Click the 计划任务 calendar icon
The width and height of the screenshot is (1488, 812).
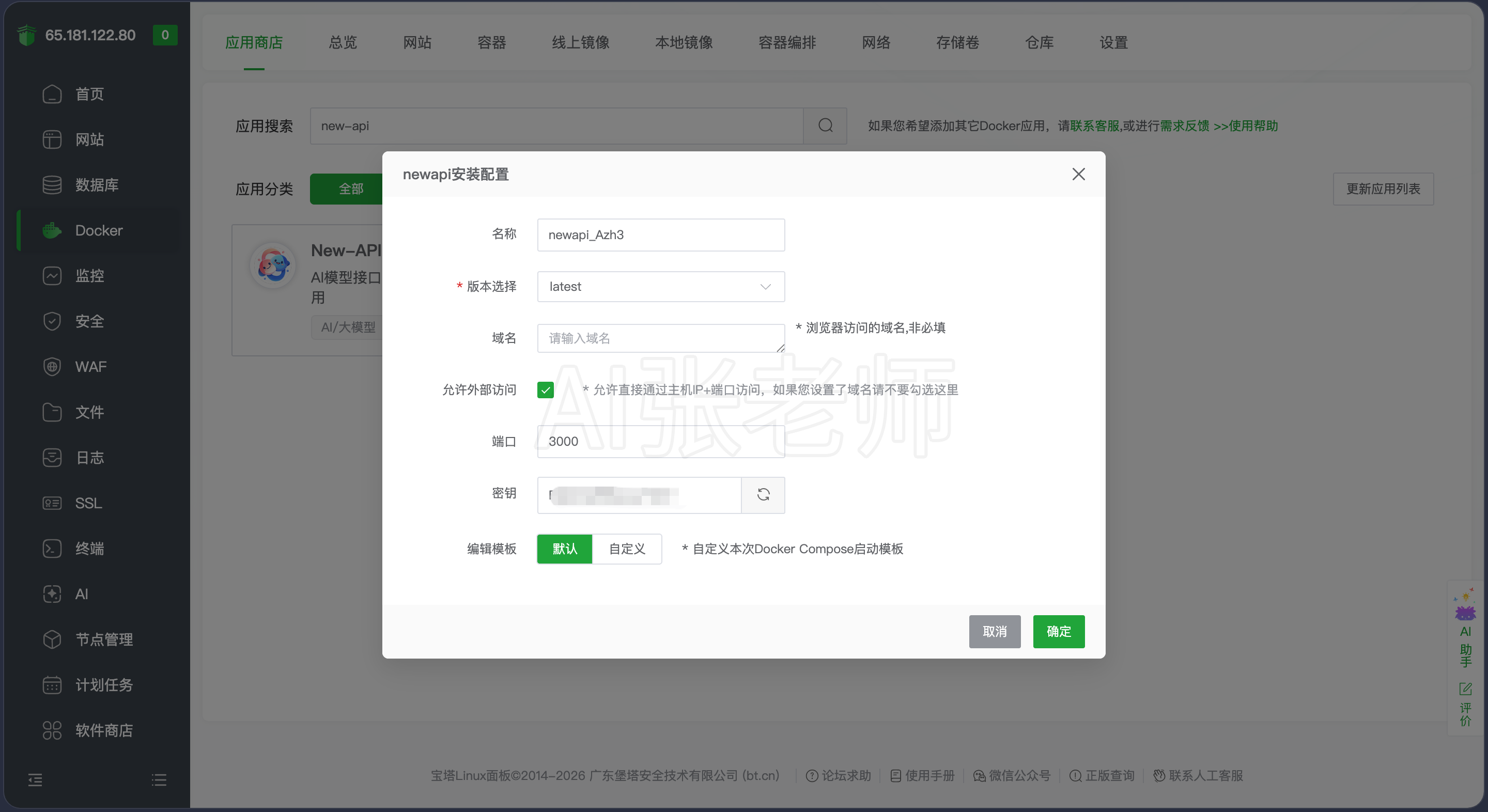coord(52,684)
